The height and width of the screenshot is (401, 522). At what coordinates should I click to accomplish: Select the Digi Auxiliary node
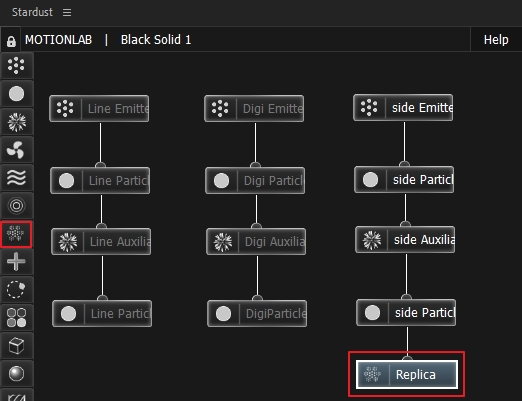tap(256, 242)
